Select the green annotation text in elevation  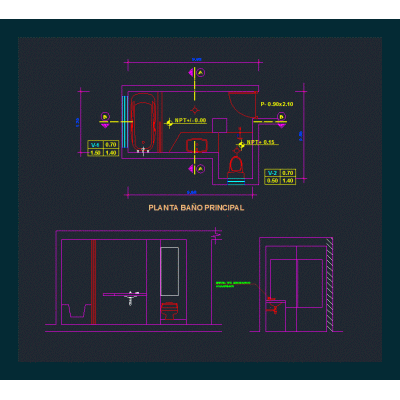point(233,284)
